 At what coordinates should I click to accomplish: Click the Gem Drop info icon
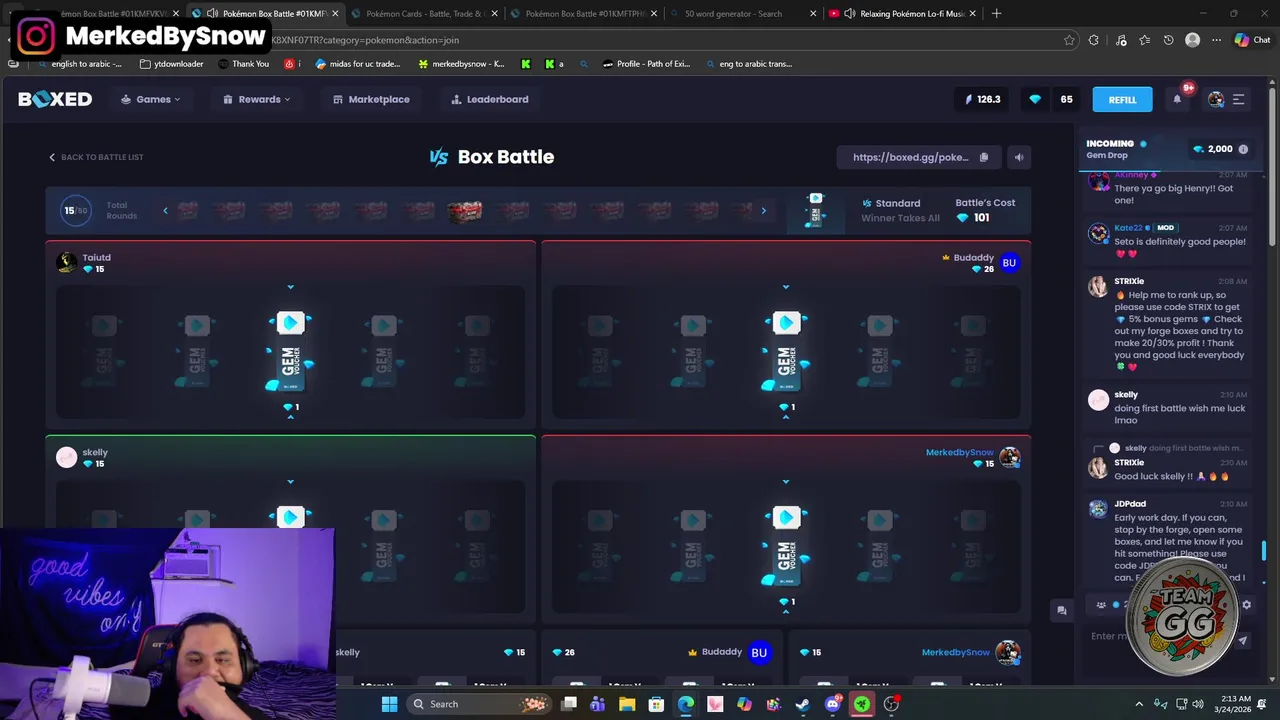click(x=1243, y=149)
